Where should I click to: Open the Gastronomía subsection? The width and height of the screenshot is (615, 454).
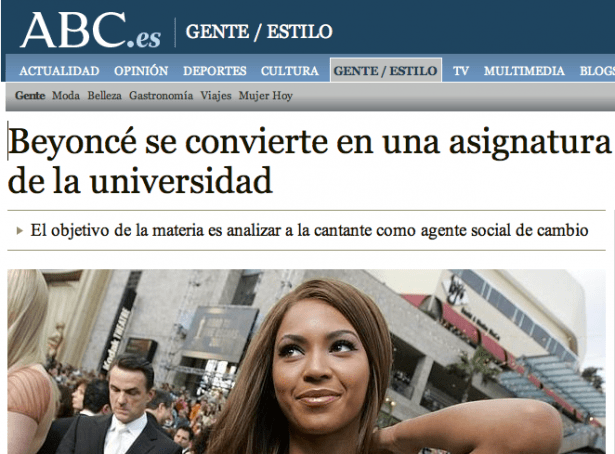click(161, 96)
